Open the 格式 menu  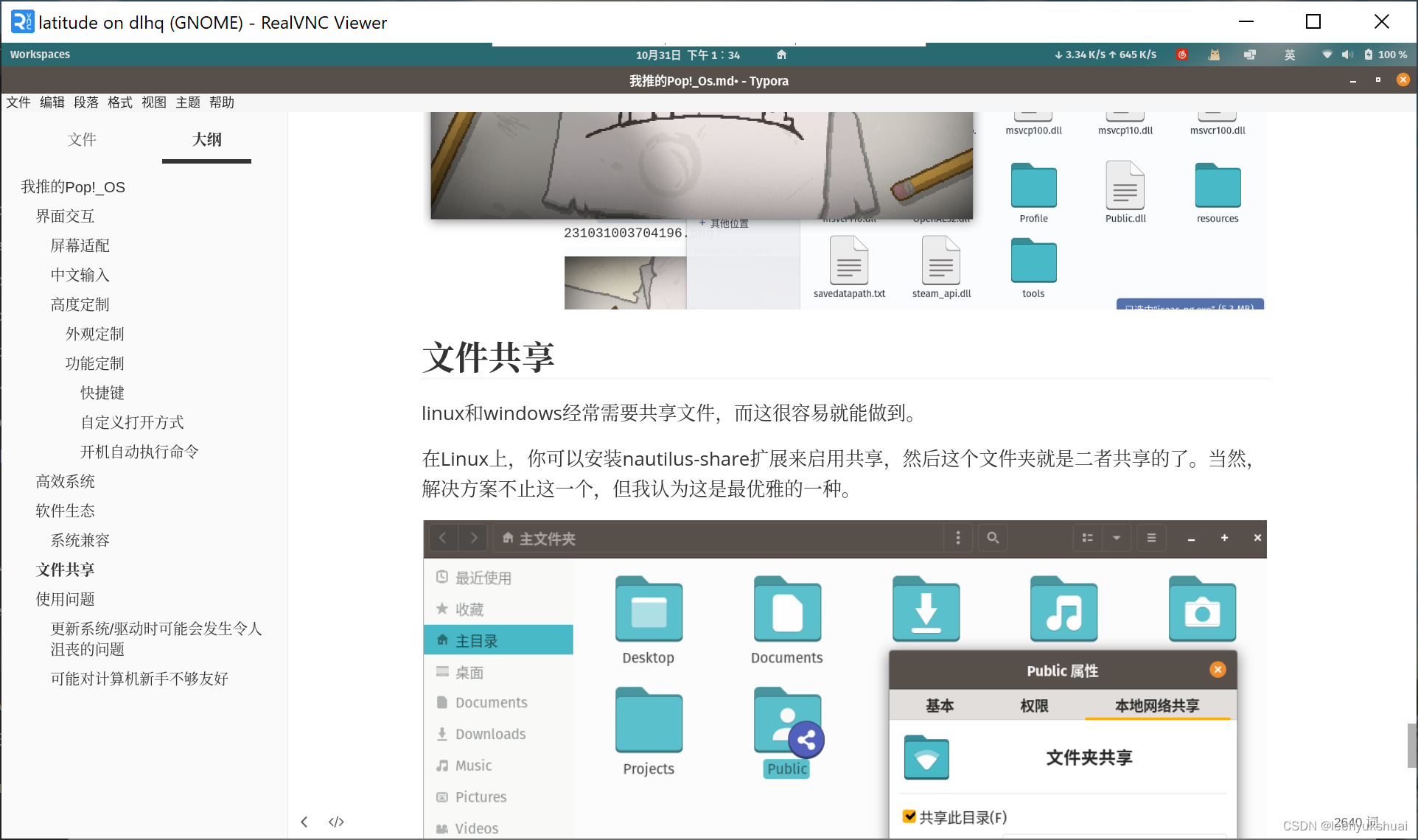[120, 102]
